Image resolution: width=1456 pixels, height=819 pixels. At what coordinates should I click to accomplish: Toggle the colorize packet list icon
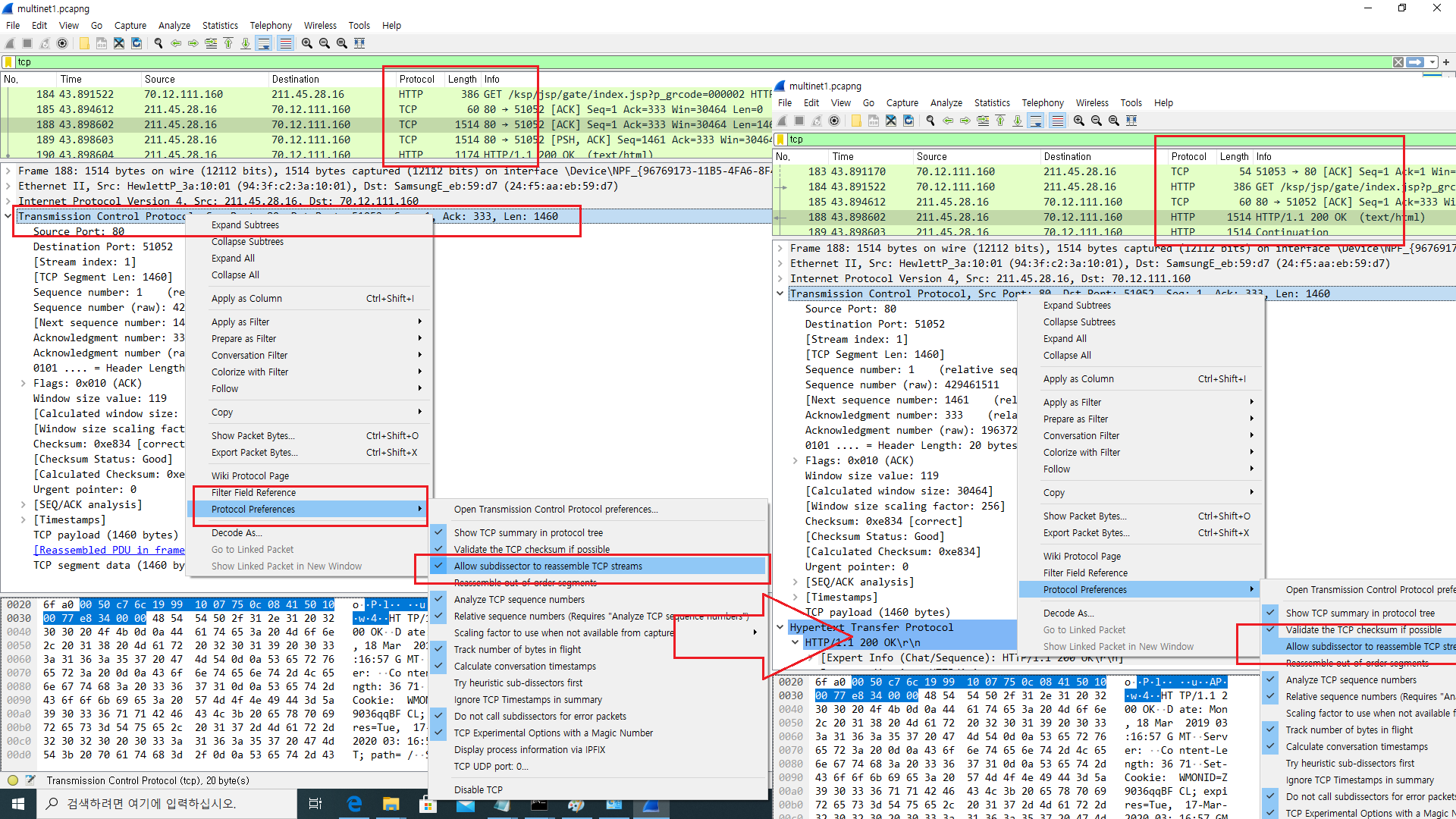285,43
